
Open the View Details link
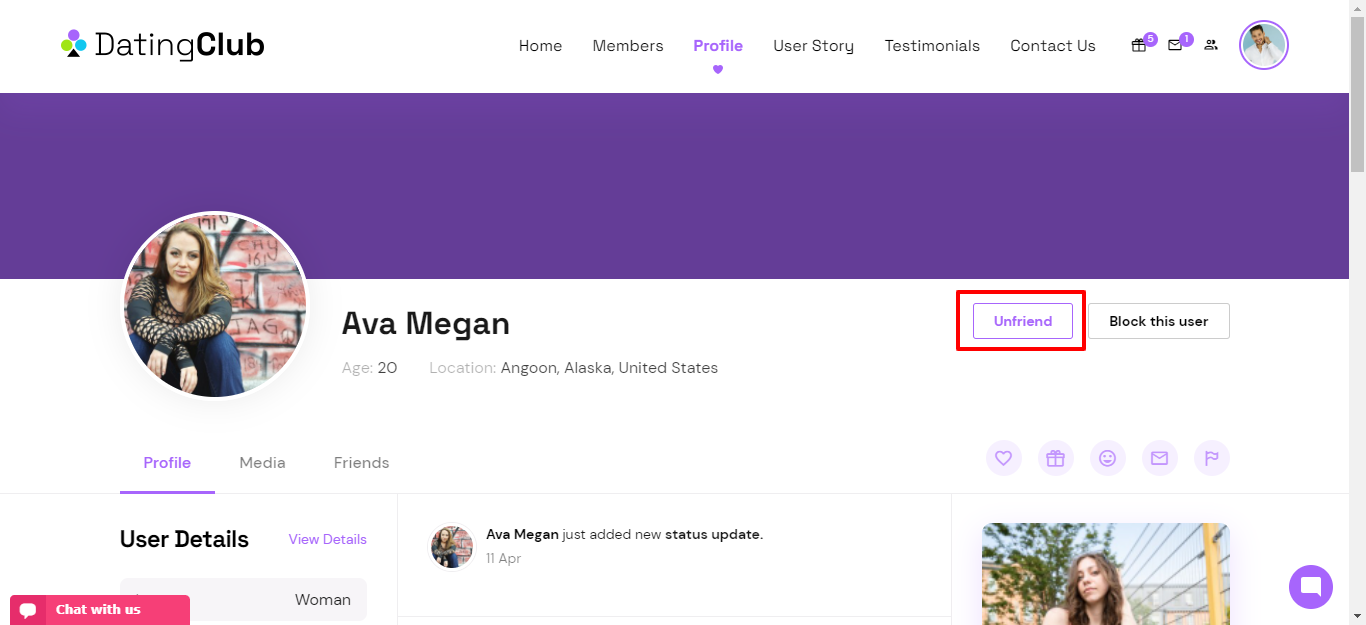tap(328, 539)
